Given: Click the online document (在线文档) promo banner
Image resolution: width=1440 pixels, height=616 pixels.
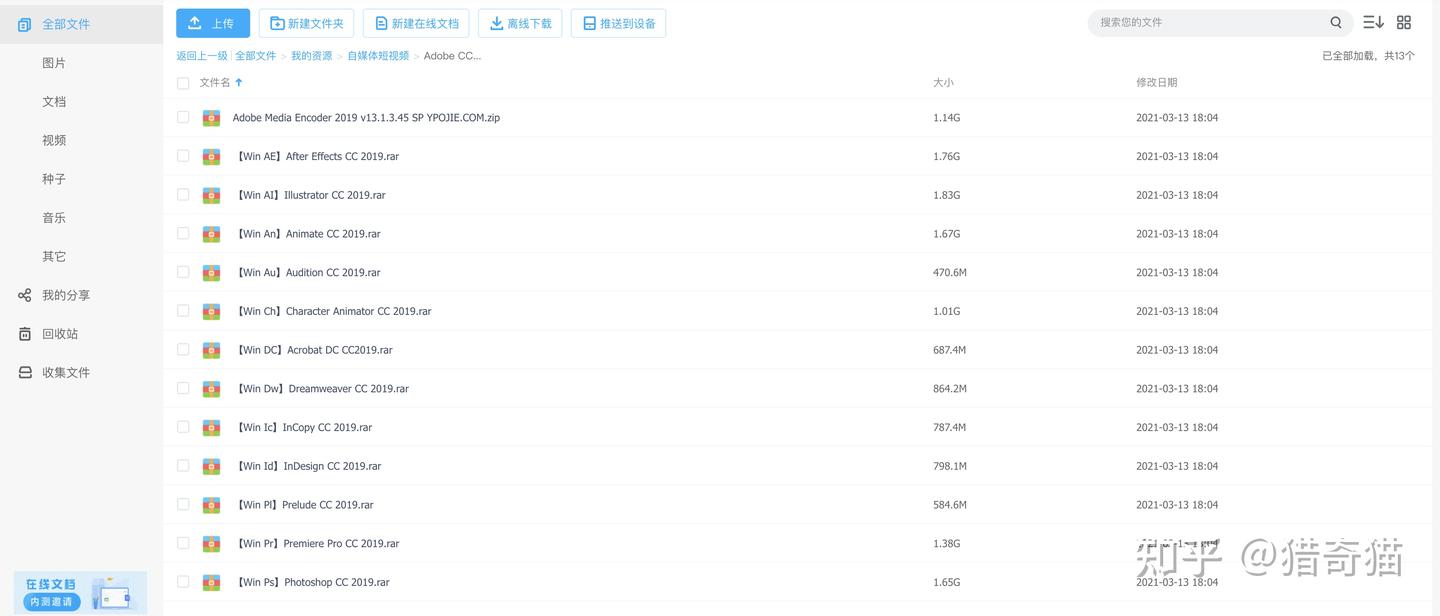Looking at the screenshot, I should pos(80,592).
